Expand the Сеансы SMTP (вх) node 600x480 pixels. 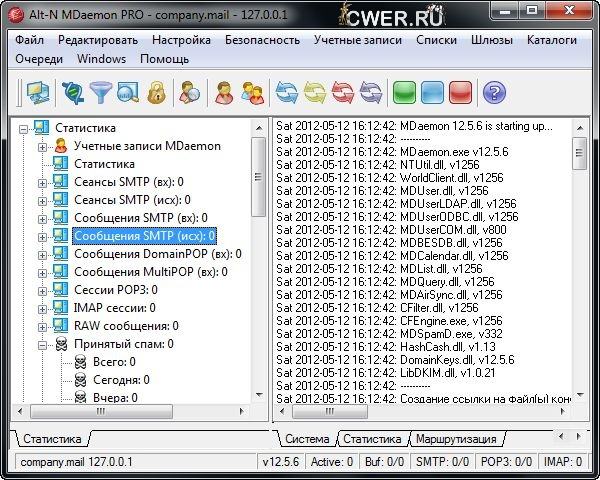click(x=43, y=182)
